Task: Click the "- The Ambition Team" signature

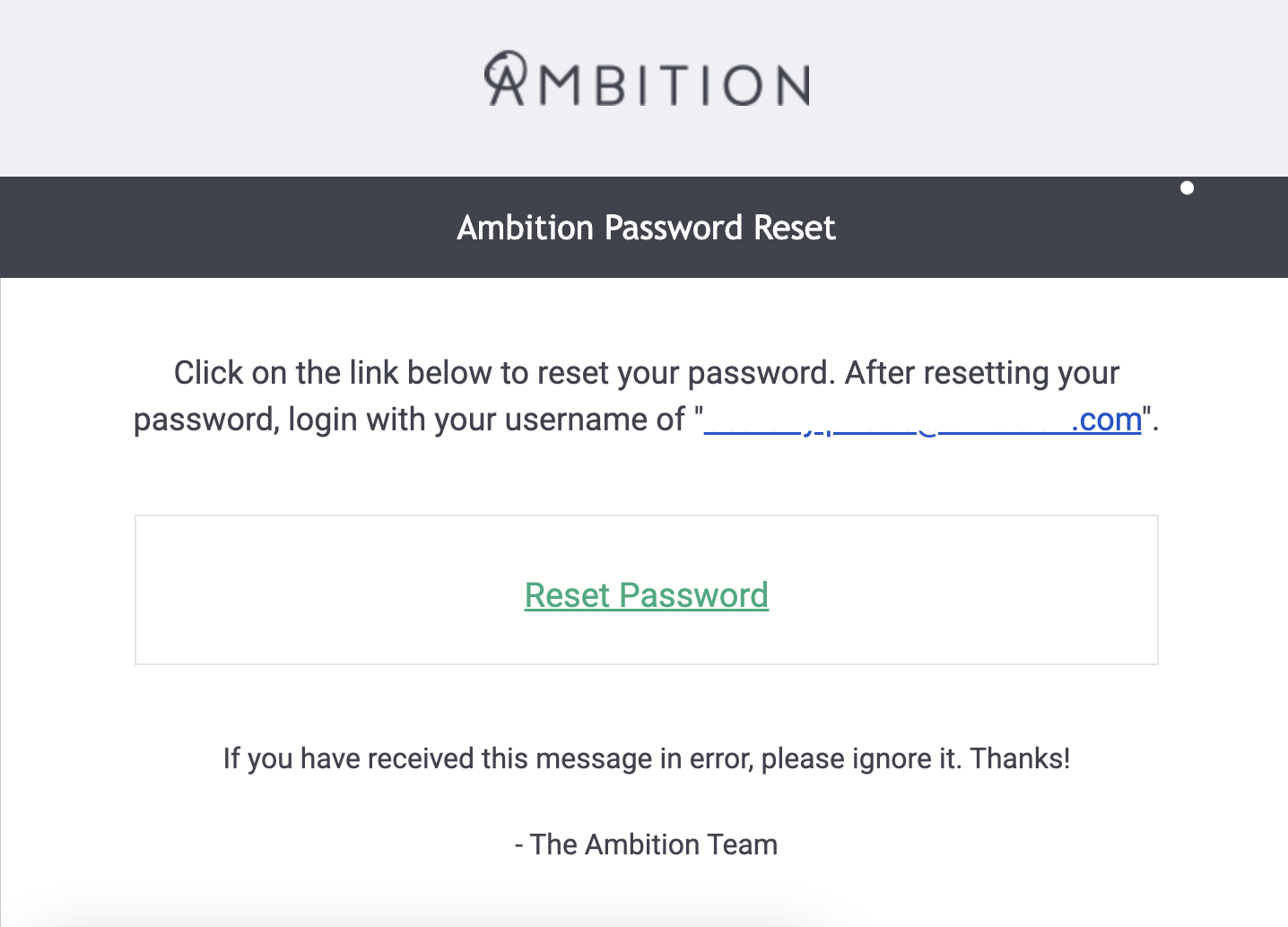Action: coord(646,845)
